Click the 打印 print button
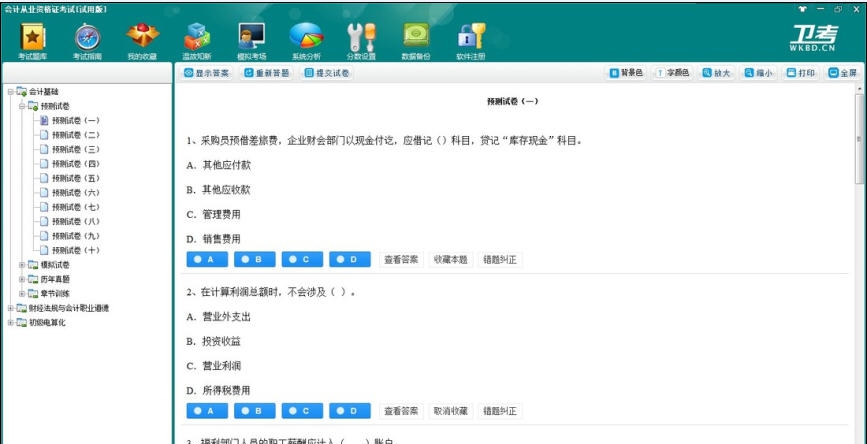 pyautogui.click(x=801, y=73)
